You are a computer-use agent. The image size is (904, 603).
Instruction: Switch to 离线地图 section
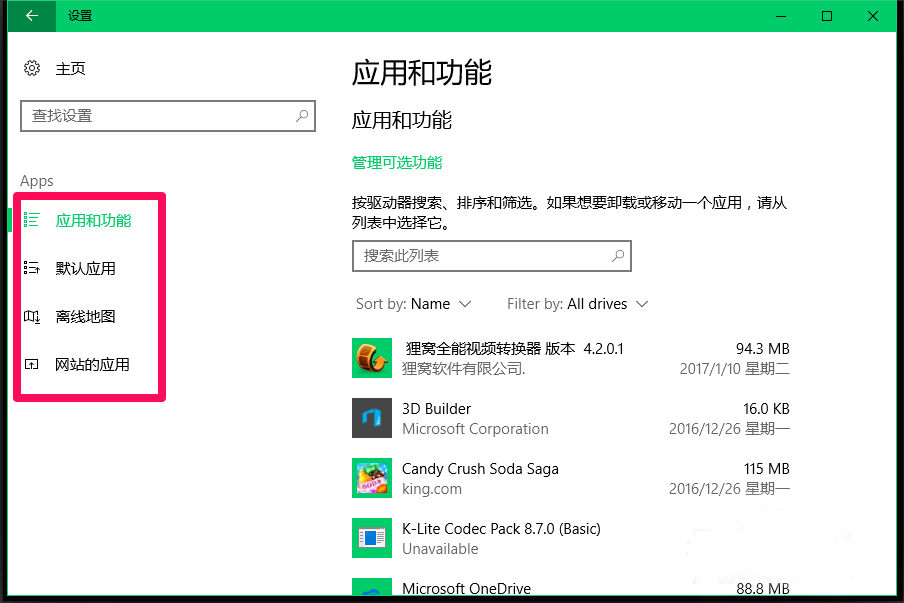86,317
